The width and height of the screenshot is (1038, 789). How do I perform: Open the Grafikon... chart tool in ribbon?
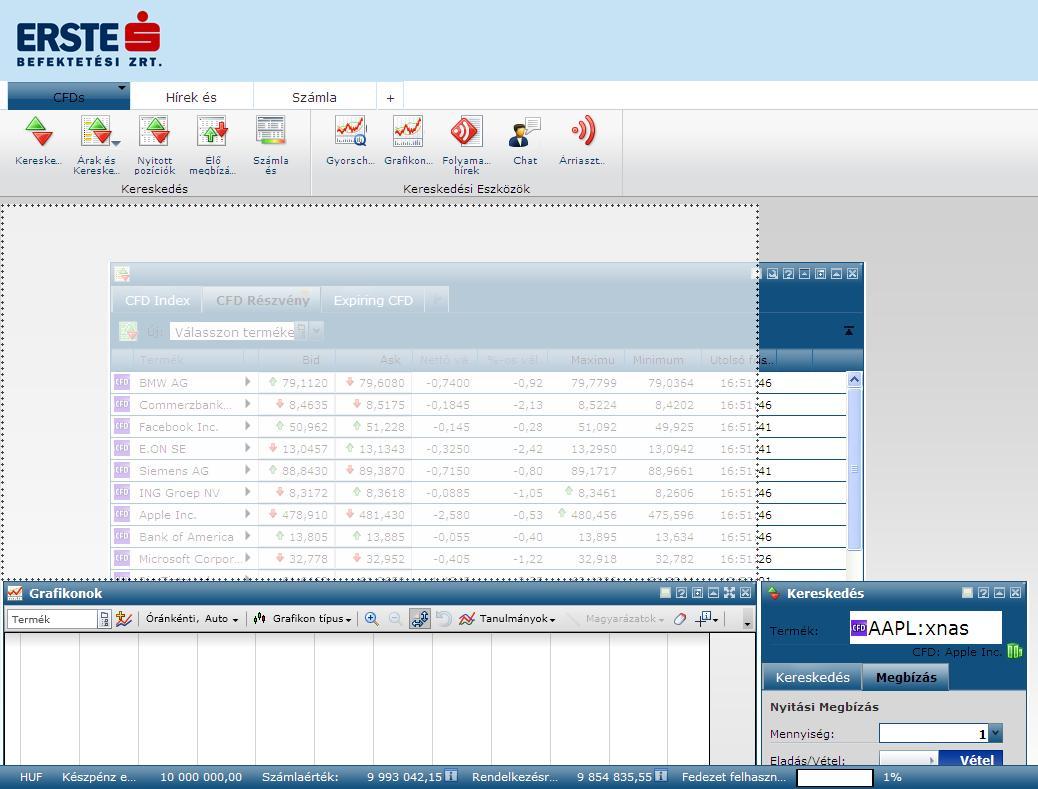(408, 140)
